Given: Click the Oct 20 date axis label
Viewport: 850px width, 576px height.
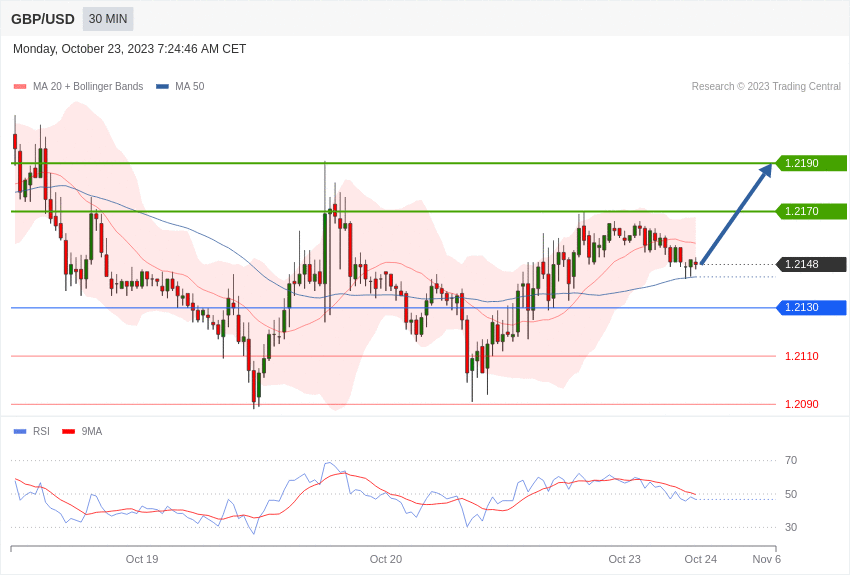Looking at the screenshot, I should [x=386, y=559].
